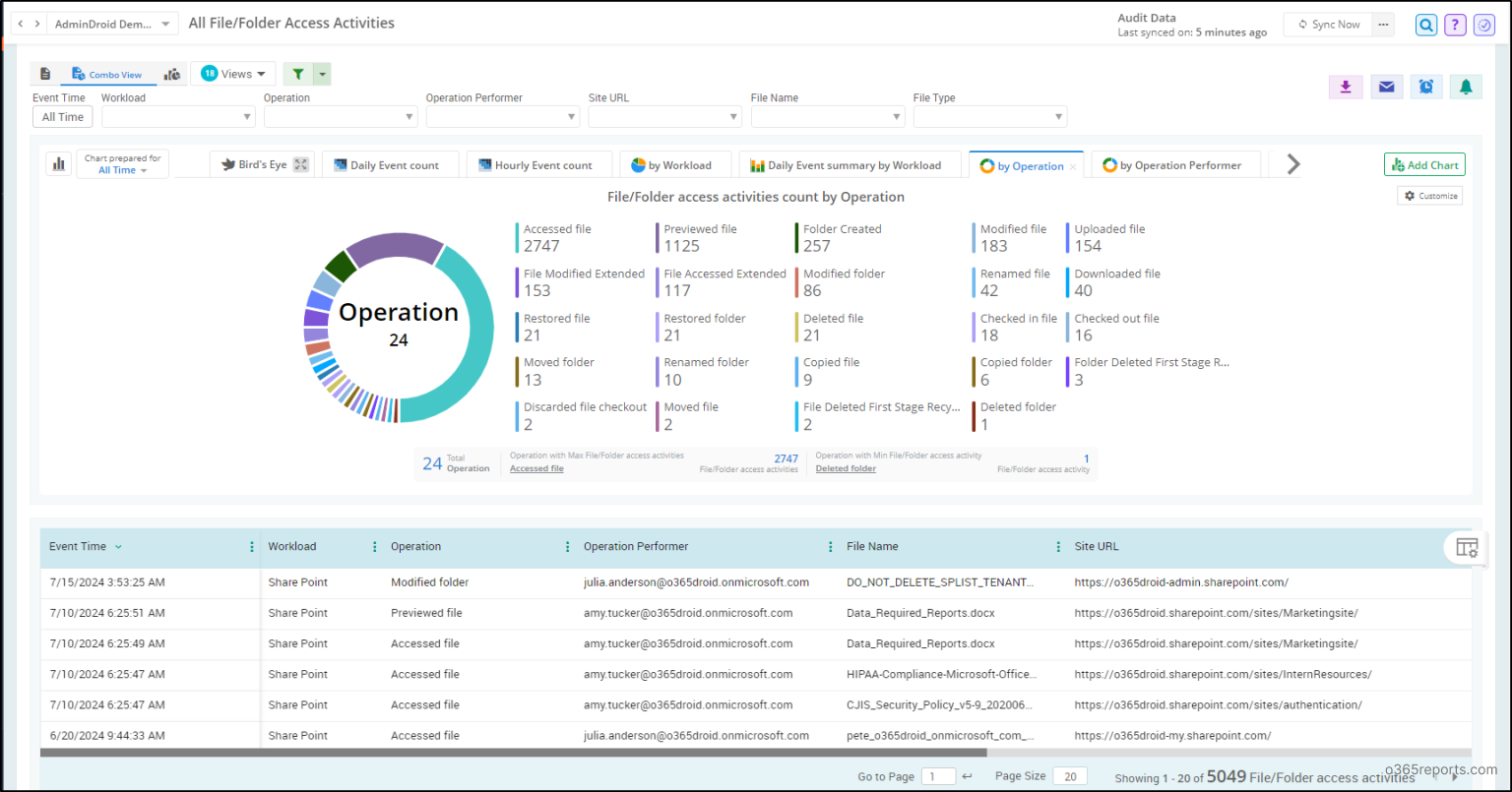This screenshot has width=1512, height=792.
Task: Open more sync options ellipsis
Action: [x=1384, y=25]
